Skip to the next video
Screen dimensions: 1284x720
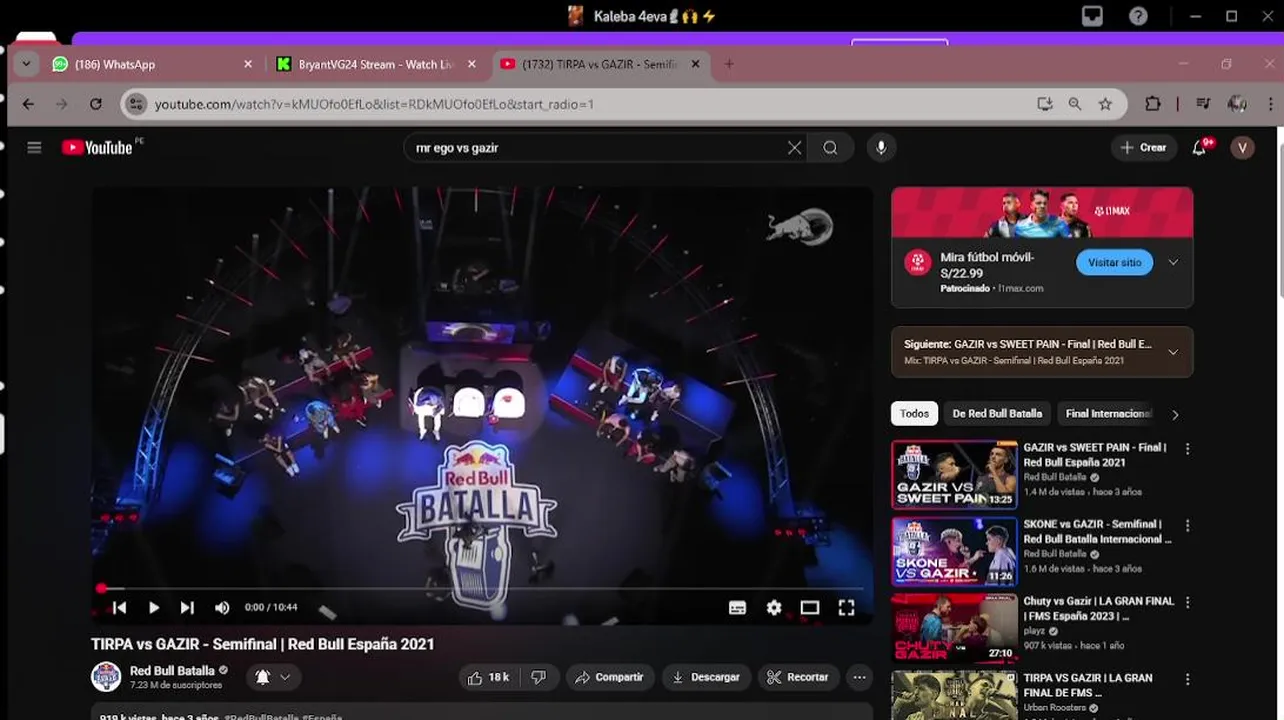[187, 607]
